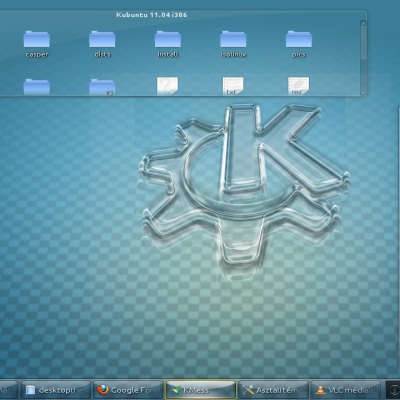
Task: Switch to the desktopthe taskbar entry
Action: point(55,390)
